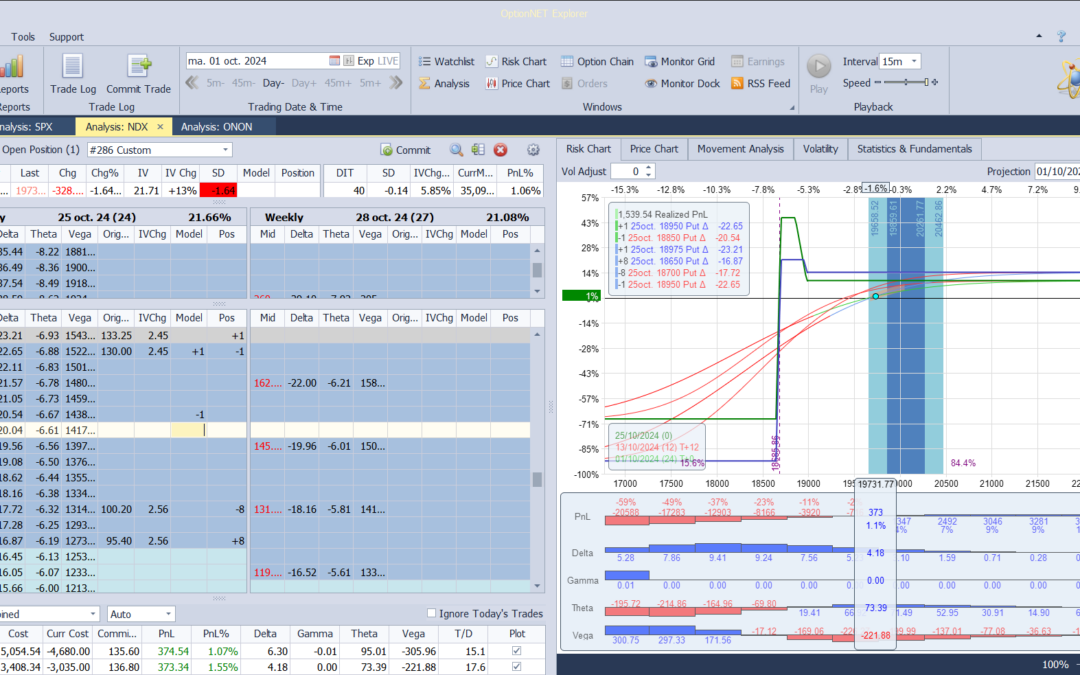Open the Analysis window from the ribbon

tap(444, 83)
